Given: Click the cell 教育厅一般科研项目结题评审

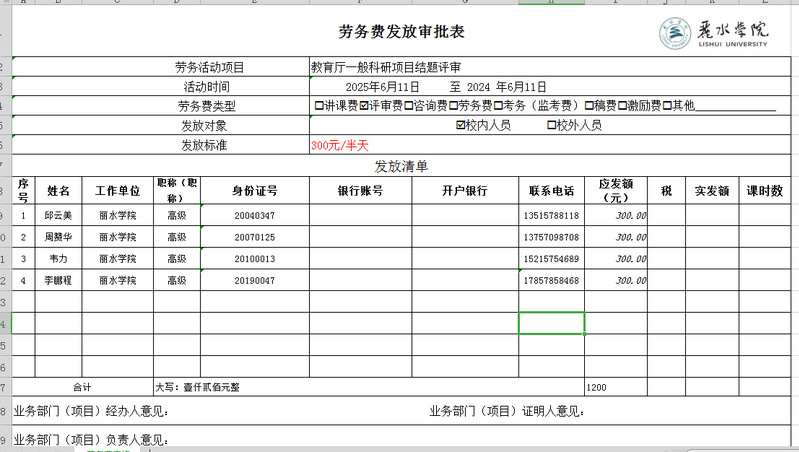Looking at the screenshot, I should 550,67.
